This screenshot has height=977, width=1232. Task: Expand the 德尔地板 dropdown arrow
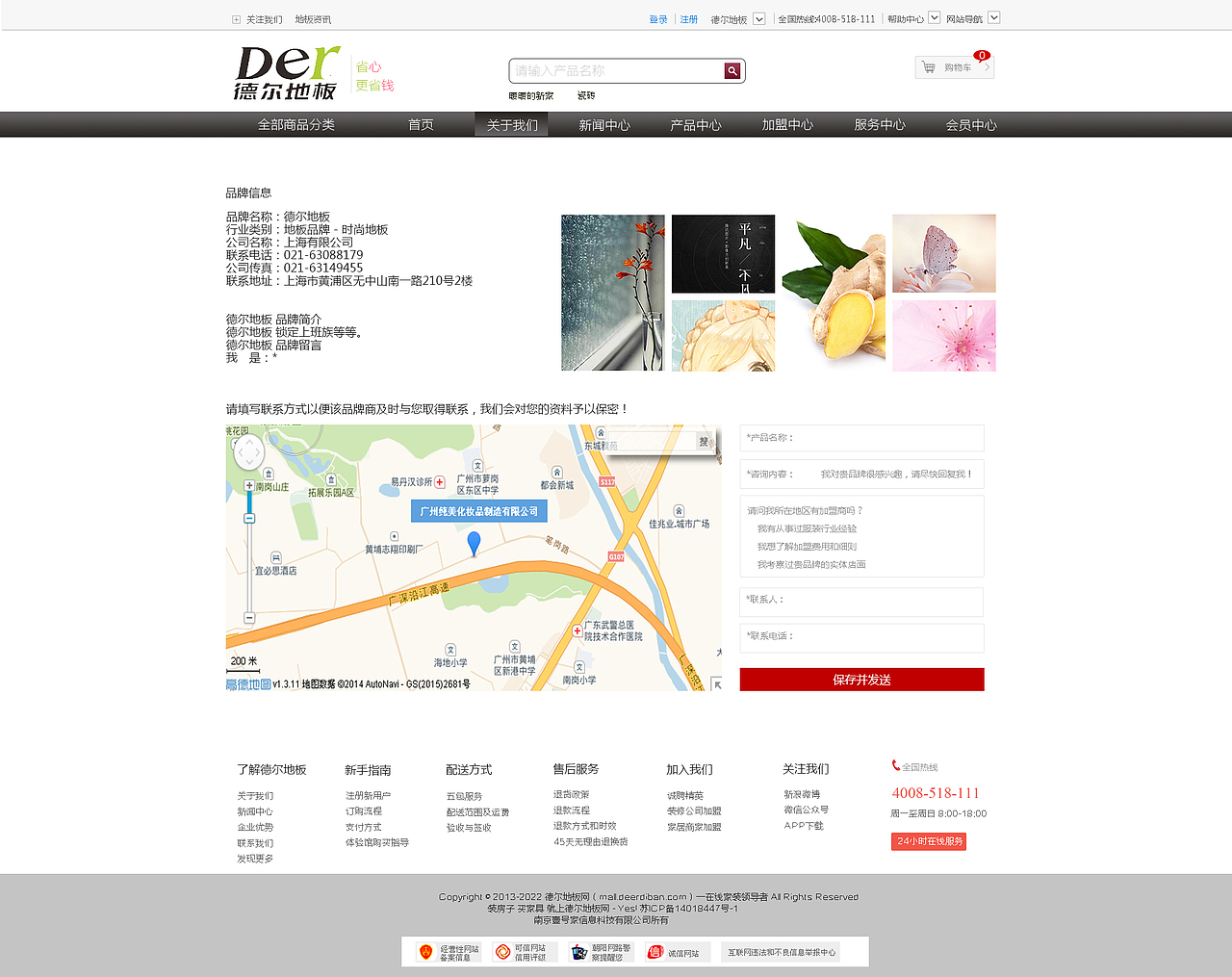pos(758,18)
